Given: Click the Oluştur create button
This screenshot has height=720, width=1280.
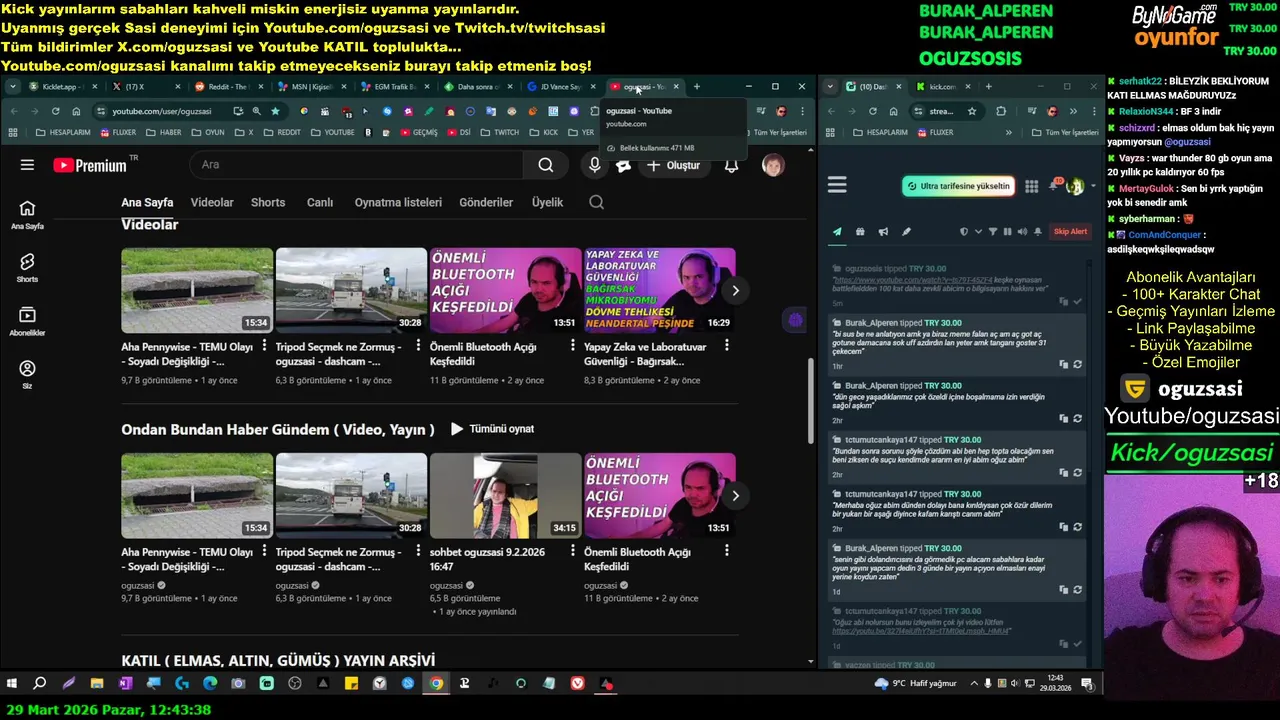Looking at the screenshot, I should click(673, 165).
